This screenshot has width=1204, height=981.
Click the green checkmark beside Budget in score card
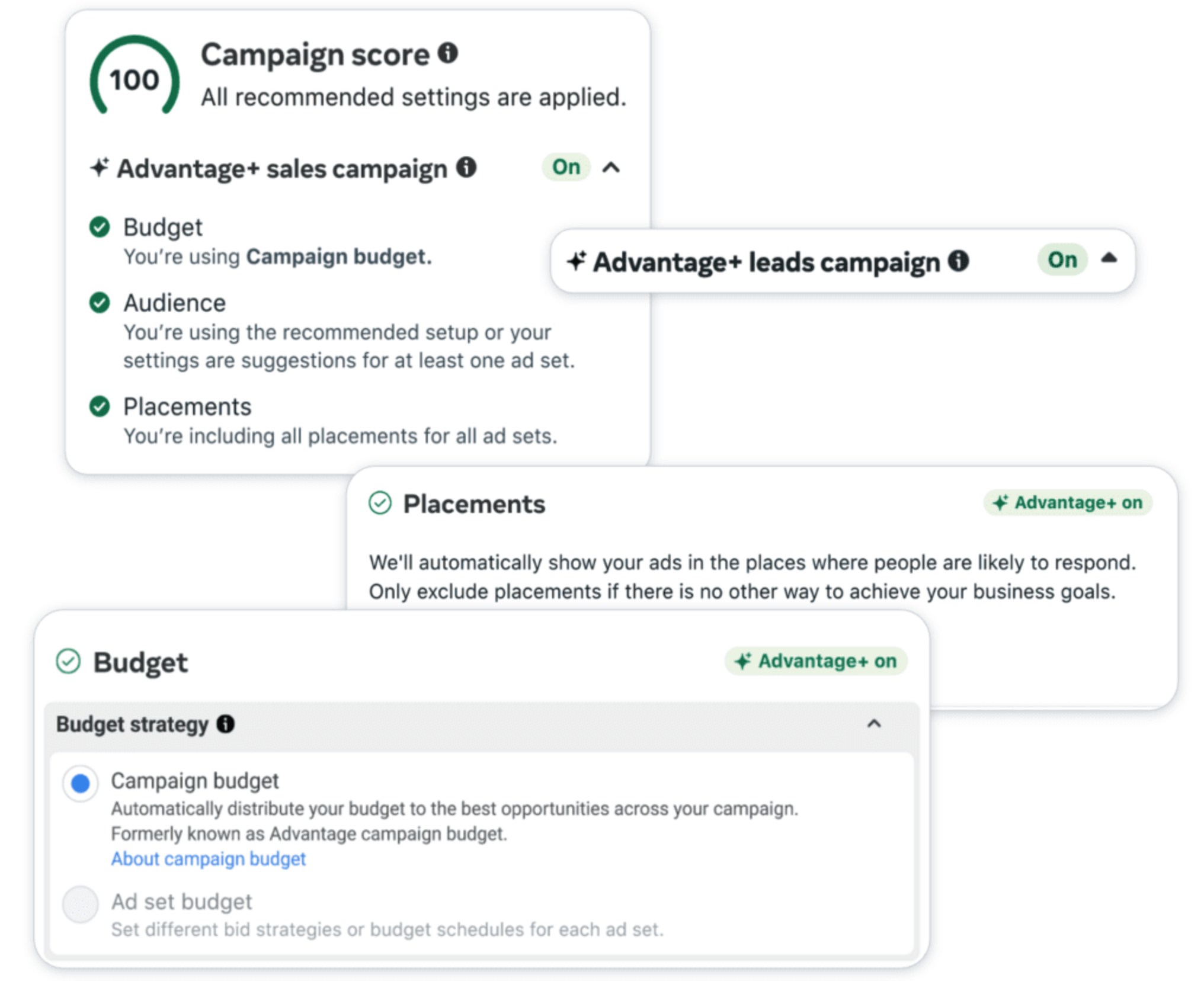(x=100, y=227)
